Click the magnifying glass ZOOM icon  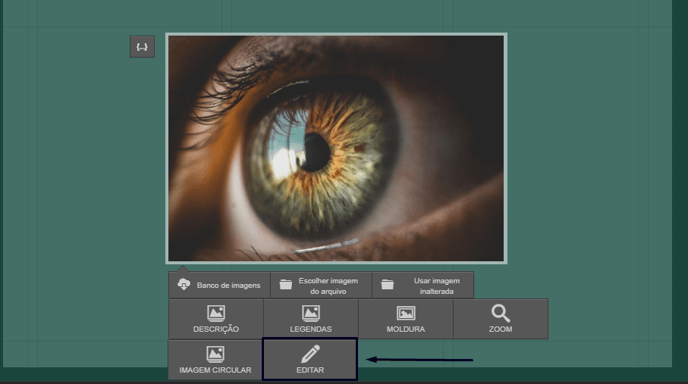coord(501,313)
